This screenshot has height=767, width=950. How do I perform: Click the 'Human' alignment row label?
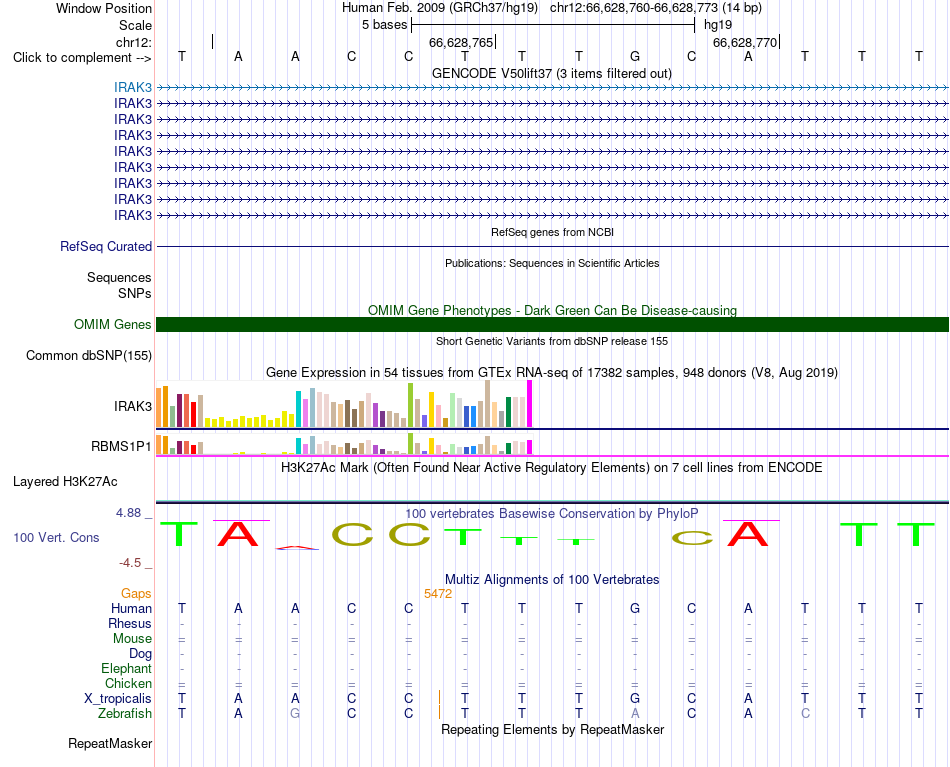coord(131,608)
